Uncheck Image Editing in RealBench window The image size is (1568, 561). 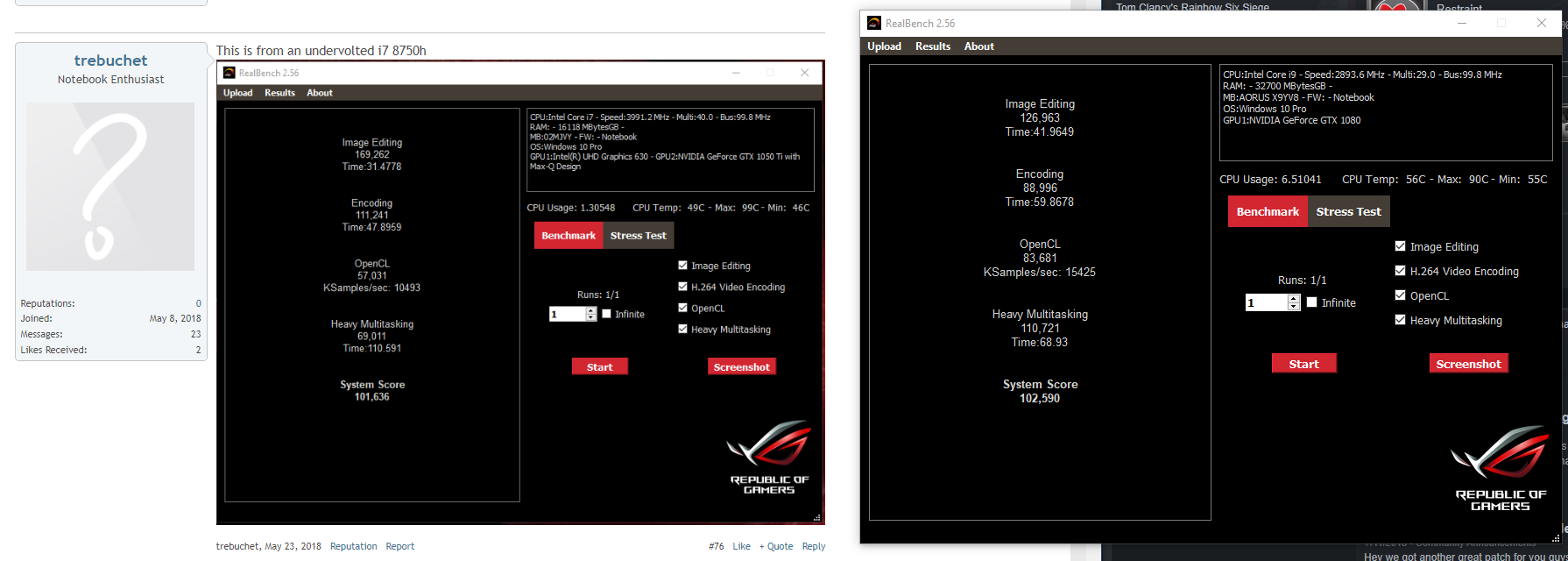click(x=1400, y=246)
